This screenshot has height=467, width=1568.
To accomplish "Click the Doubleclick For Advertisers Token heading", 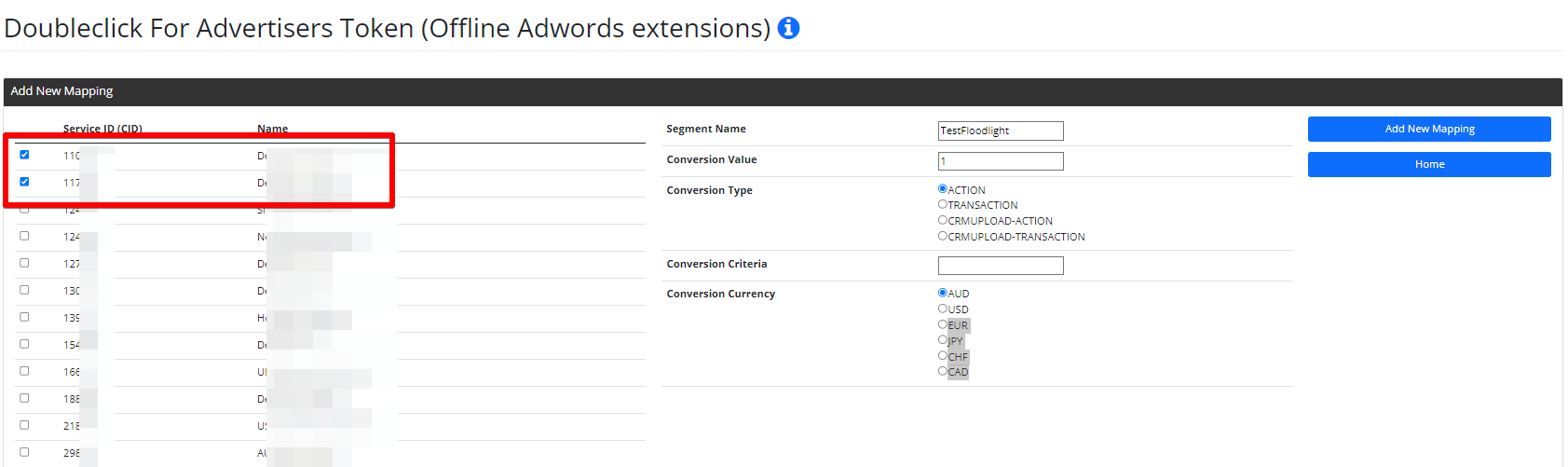I will 388,28.
